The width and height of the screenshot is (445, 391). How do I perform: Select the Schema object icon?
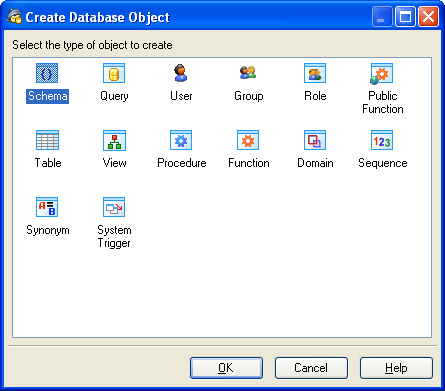pyautogui.click(x=47, y=73)
